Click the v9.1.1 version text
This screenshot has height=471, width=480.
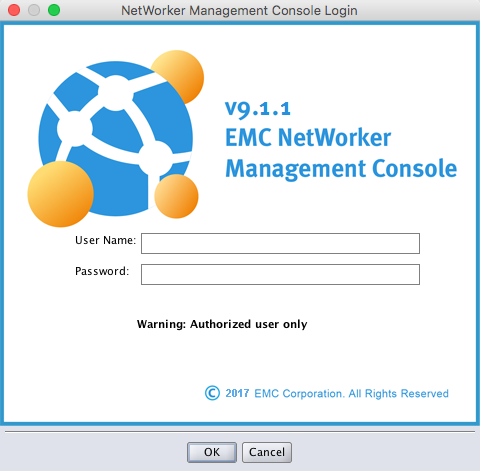pos(258,109)
